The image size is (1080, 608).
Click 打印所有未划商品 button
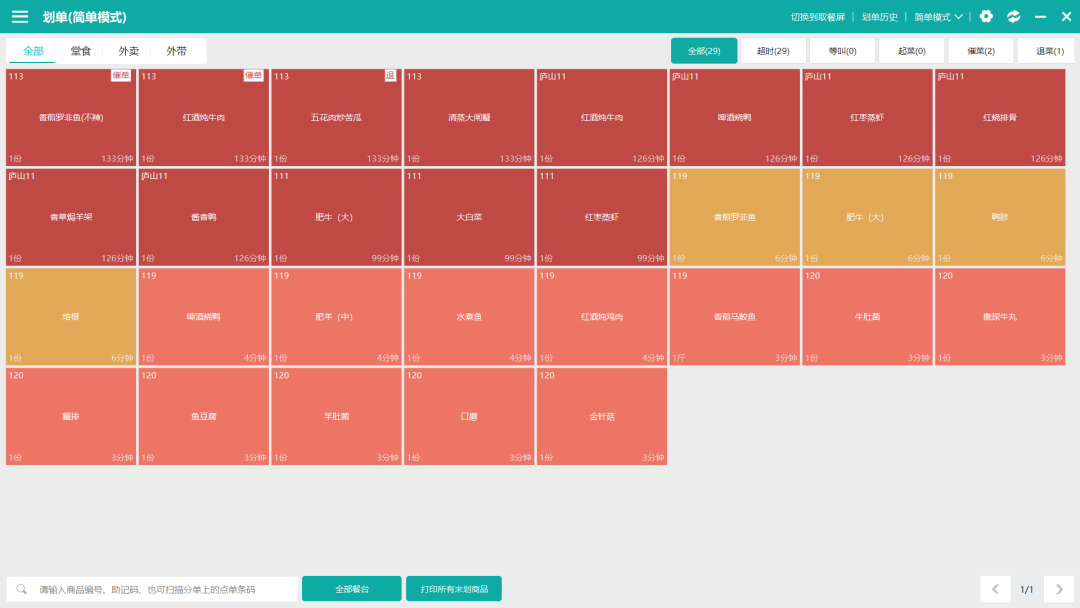[x=453, y=589]
